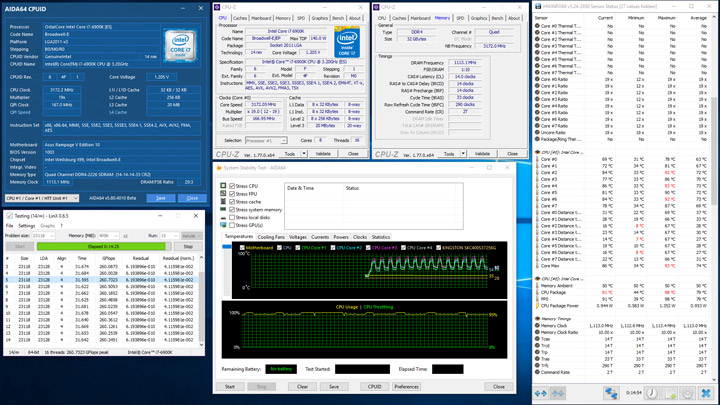Toggle the Motherboard temperature graph checkbox

[241, 247]
